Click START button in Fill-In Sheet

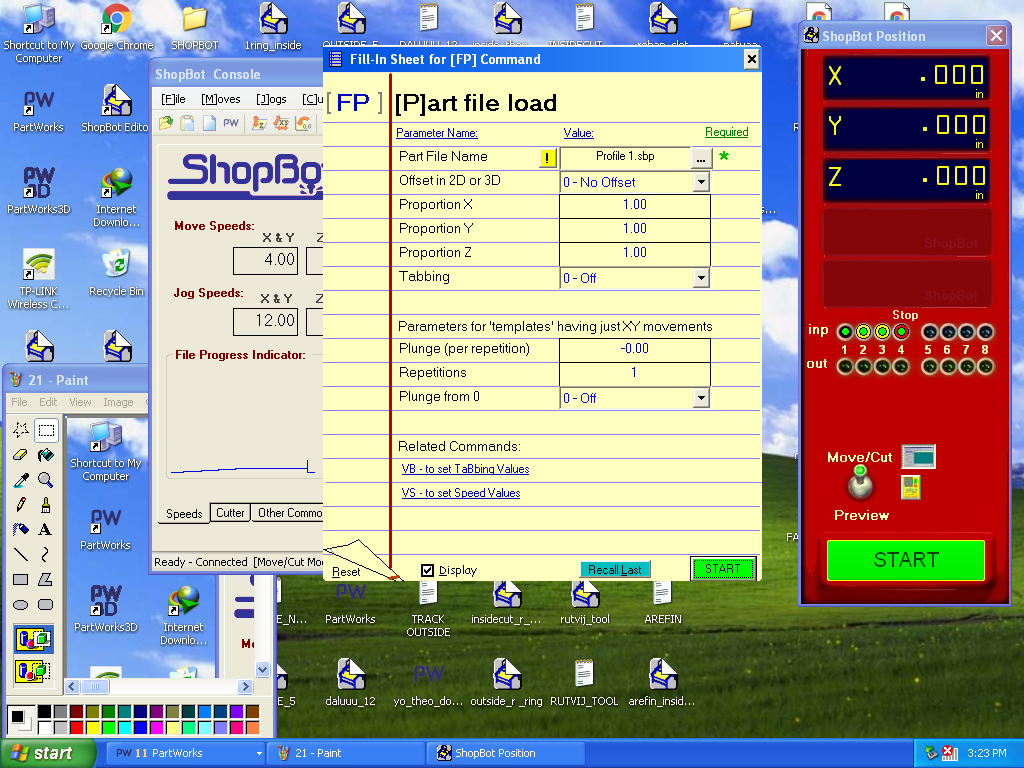click(x=723, y=569)
